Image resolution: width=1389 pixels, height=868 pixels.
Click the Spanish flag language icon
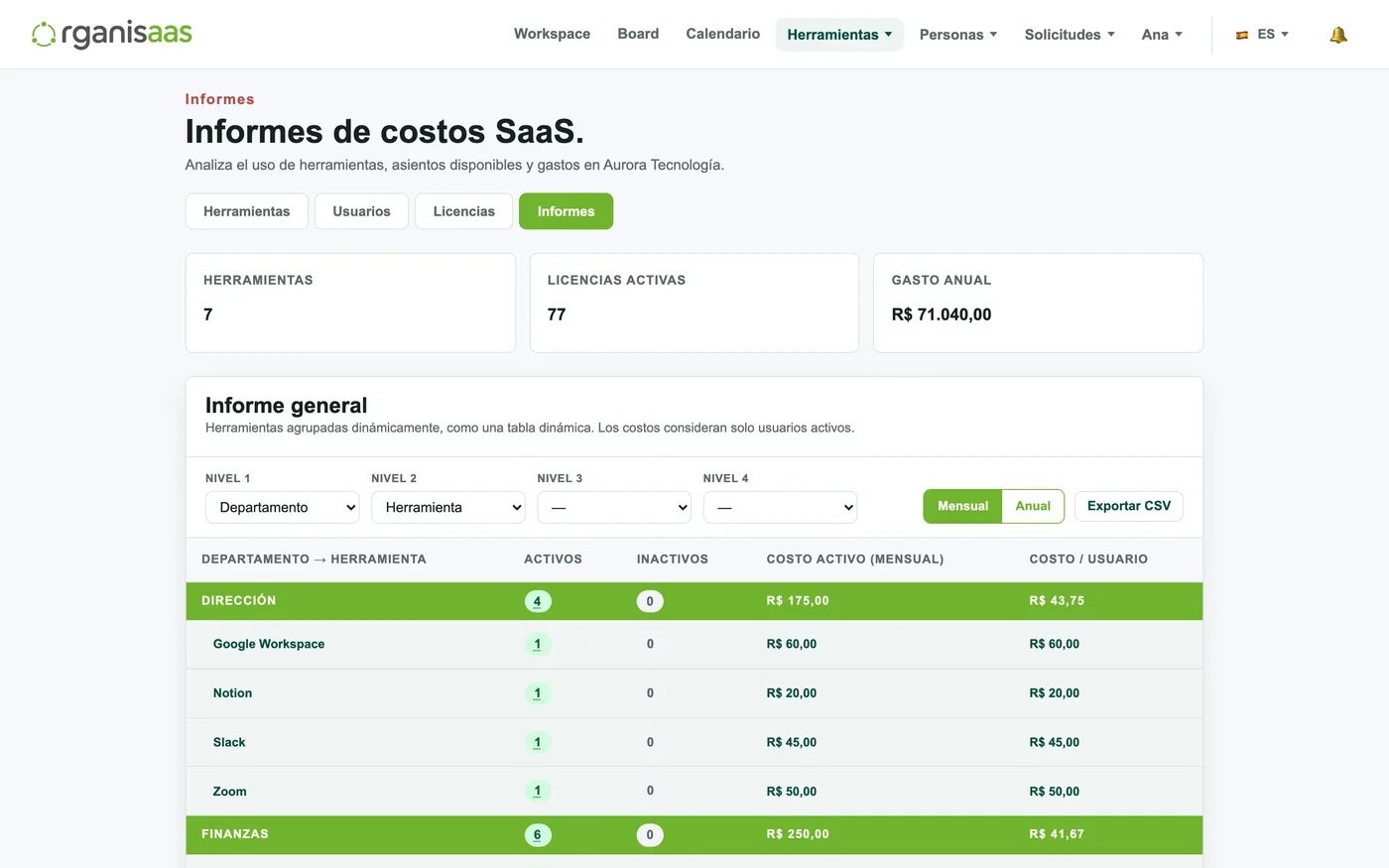pos(1242,35)
